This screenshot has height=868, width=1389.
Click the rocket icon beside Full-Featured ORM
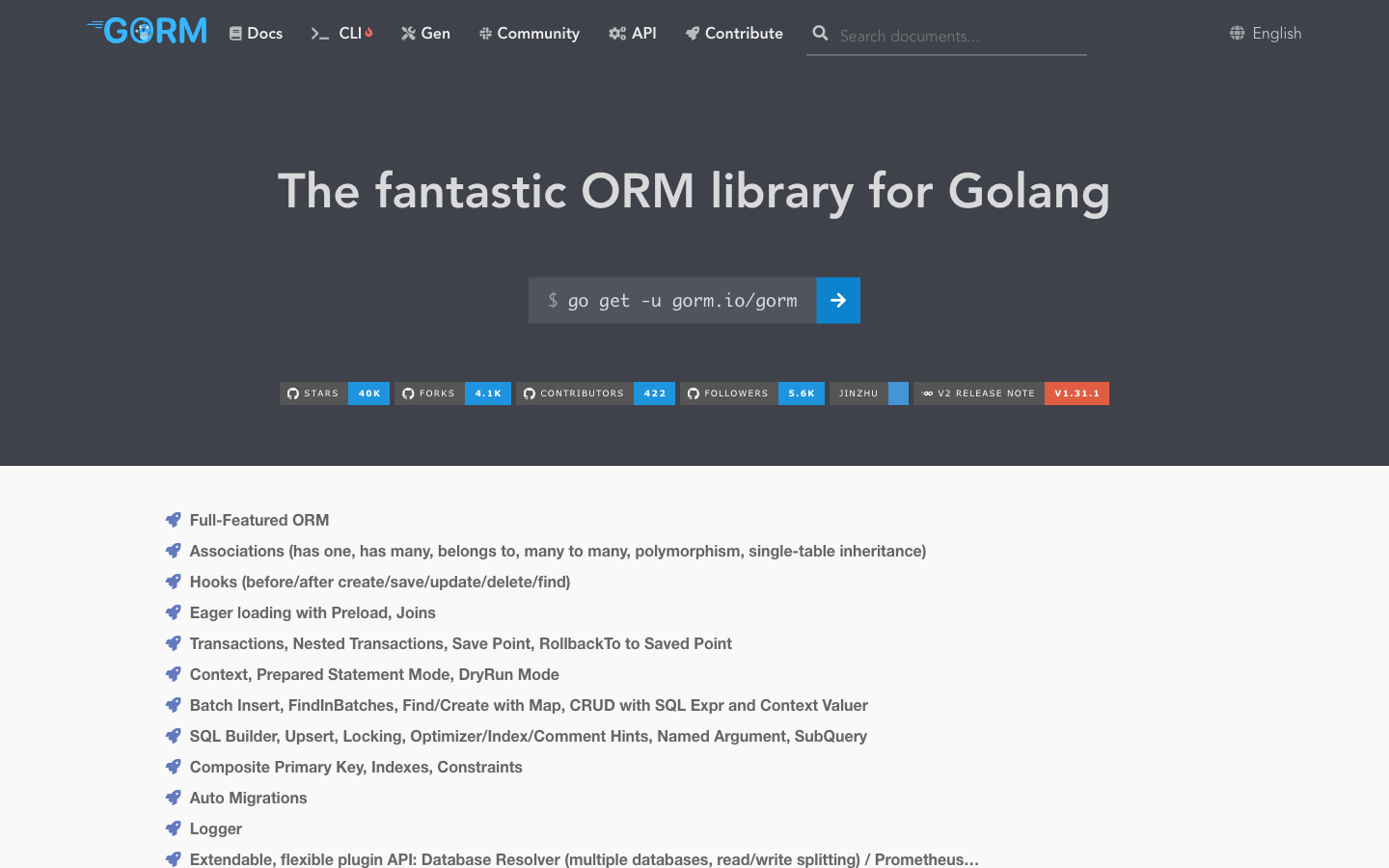point(174,520)
